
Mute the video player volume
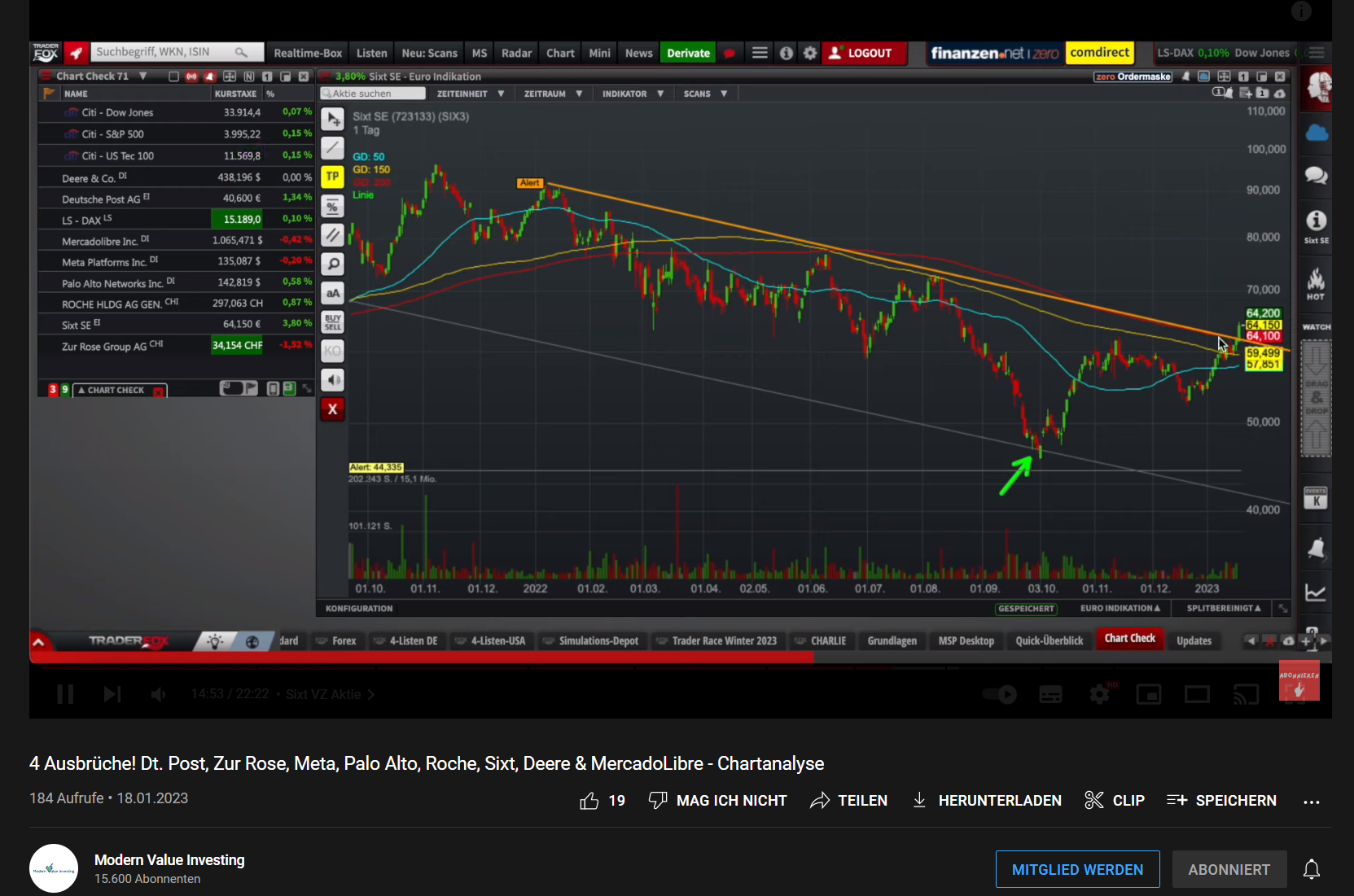coord(159,694)
